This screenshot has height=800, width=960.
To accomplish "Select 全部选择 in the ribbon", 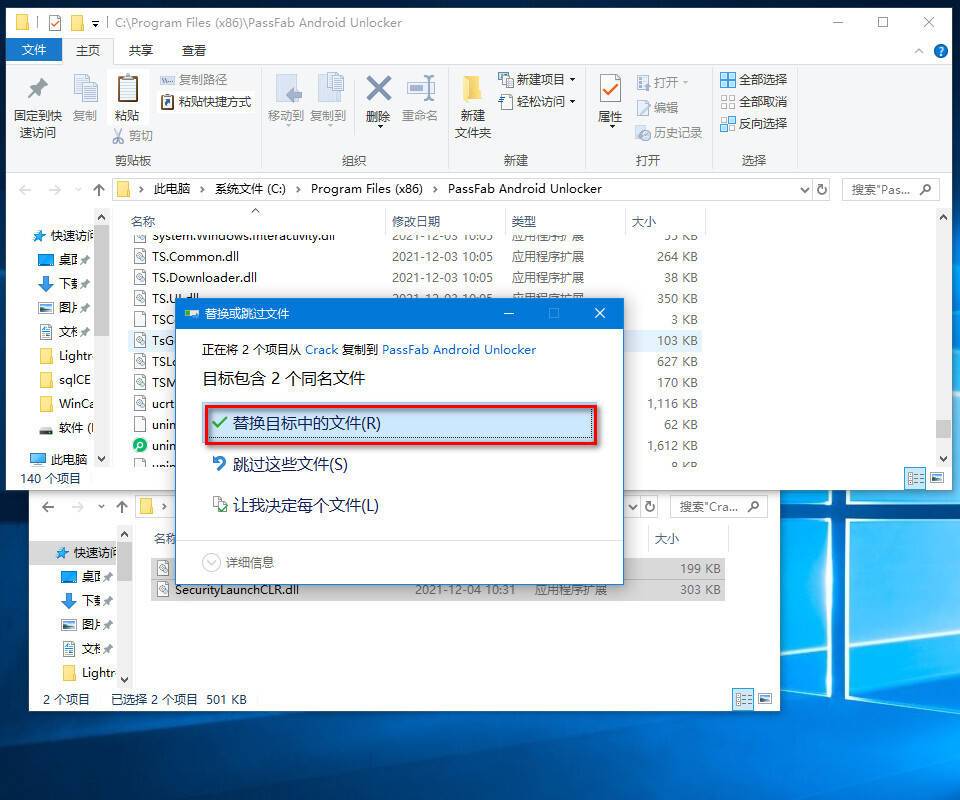I will [x=753, y=79].
